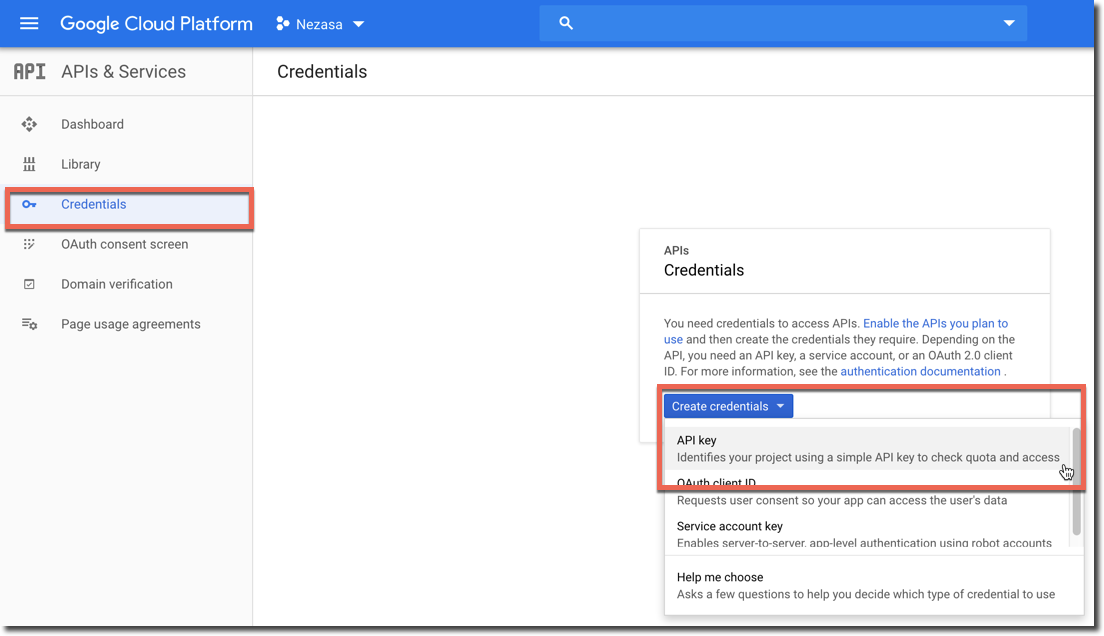Click the Google Cloud Platform title

(x=156, y=24)
